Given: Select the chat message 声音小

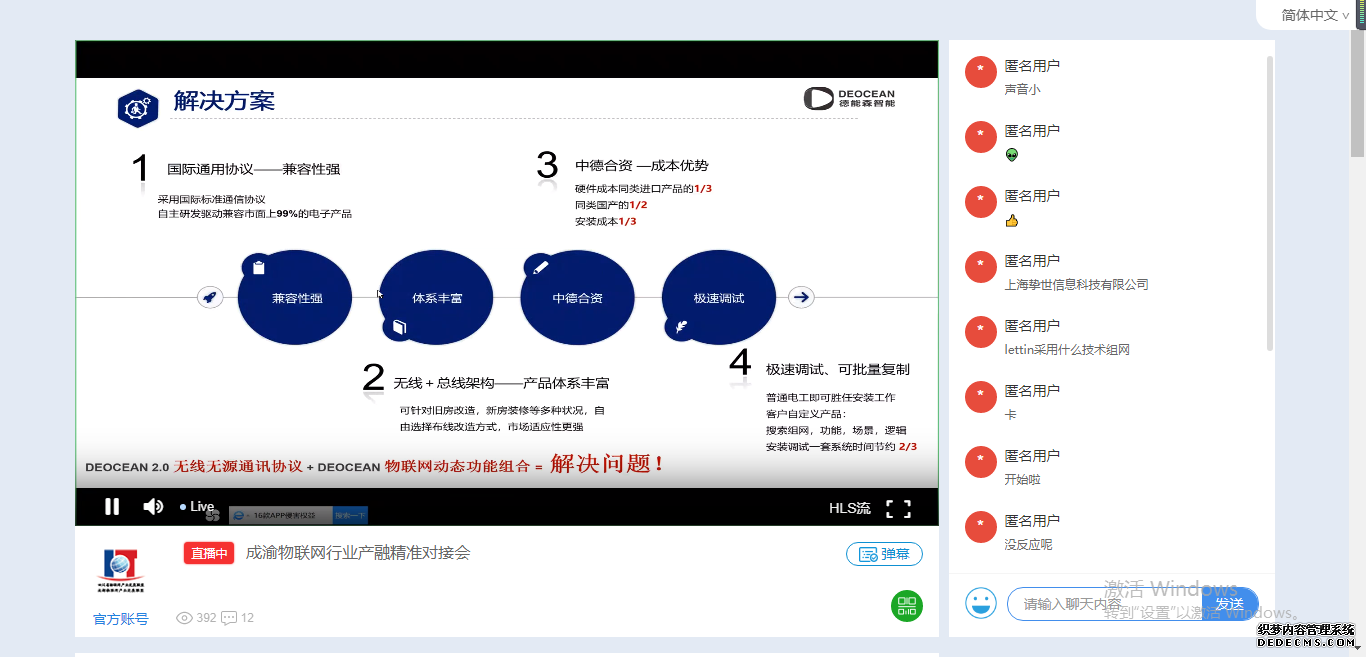Looking at the screenshot, I should (1022, 90).
